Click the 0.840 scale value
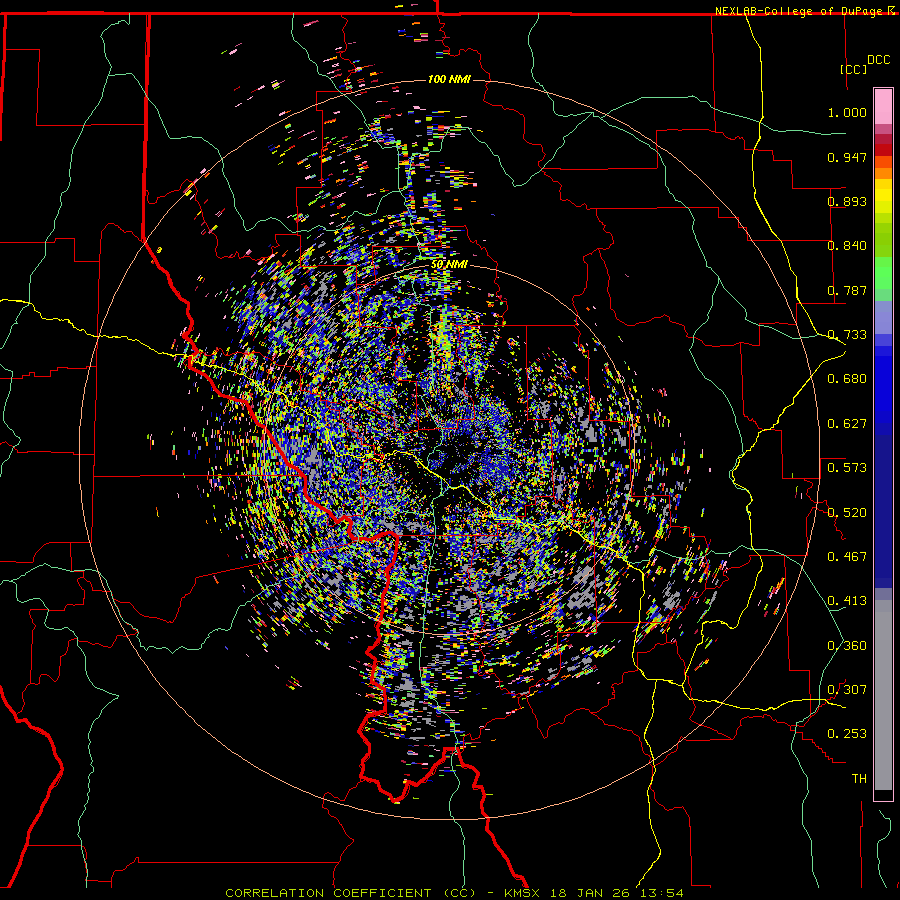The height and width of the screenshot is (900, 900). coord(847,246)
